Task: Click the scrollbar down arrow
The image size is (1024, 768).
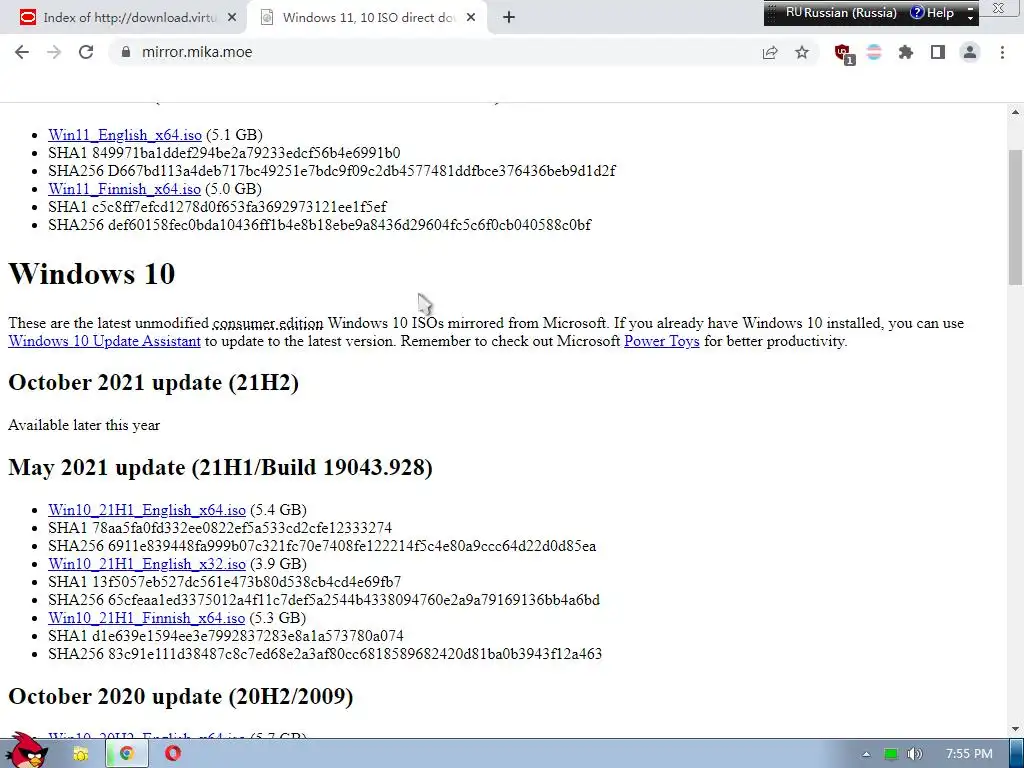Action: (x=1016, y=729)
